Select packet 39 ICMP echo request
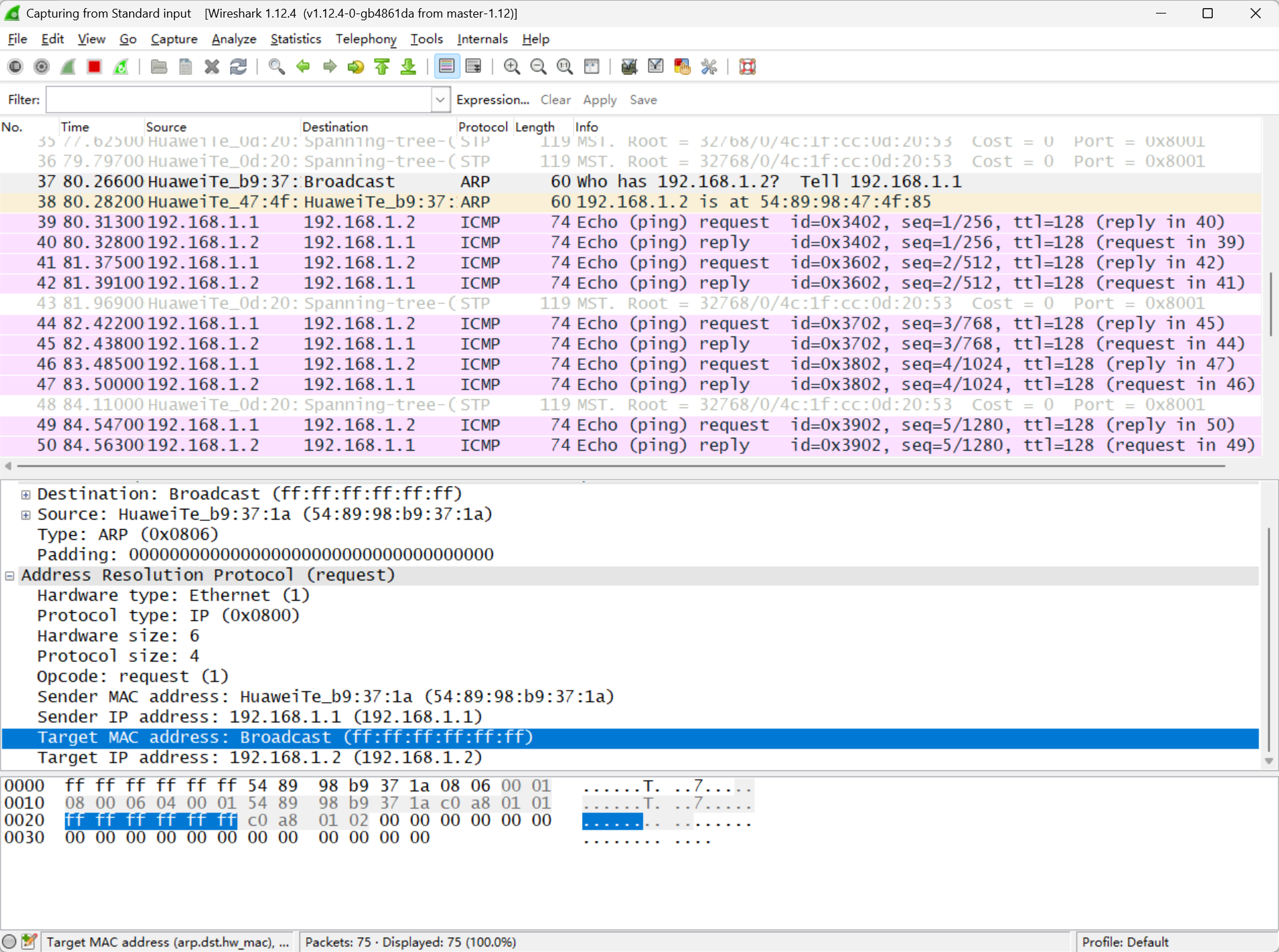Screen dimensions: 1279x952 pyautogui.click(x=631, y=222)
